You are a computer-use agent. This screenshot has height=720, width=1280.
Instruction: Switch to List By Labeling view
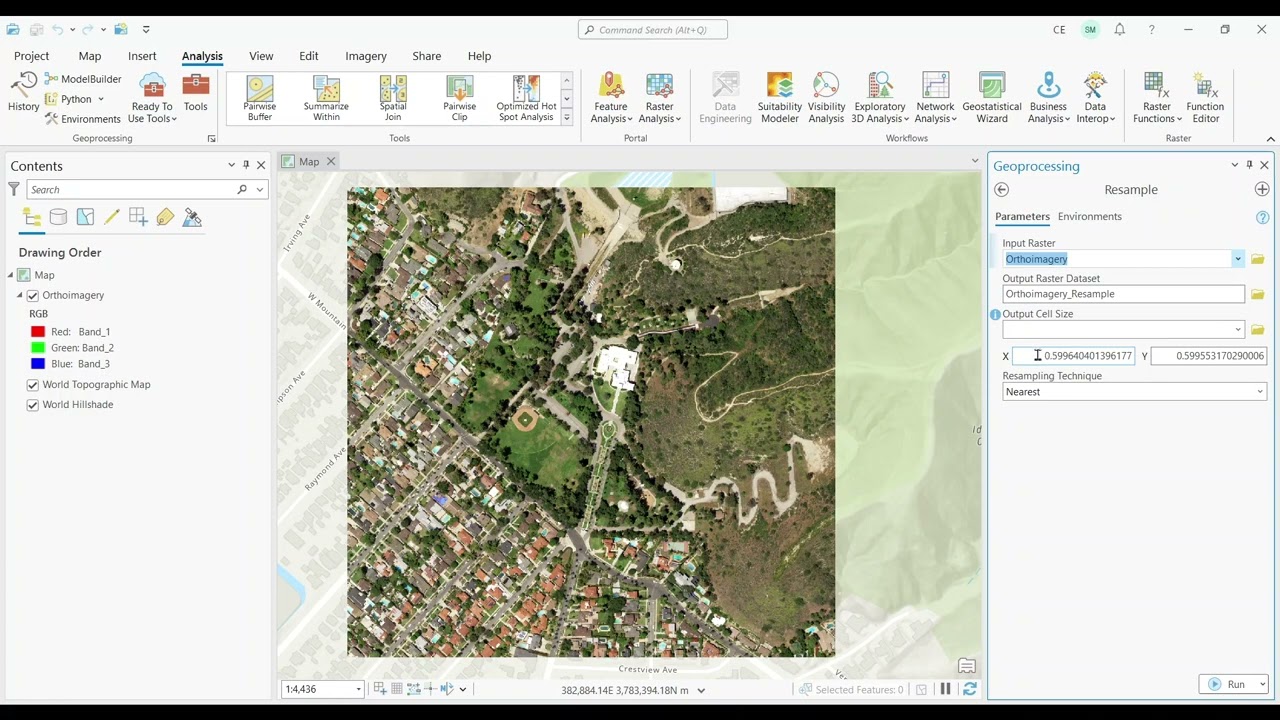tap(165, 217)
